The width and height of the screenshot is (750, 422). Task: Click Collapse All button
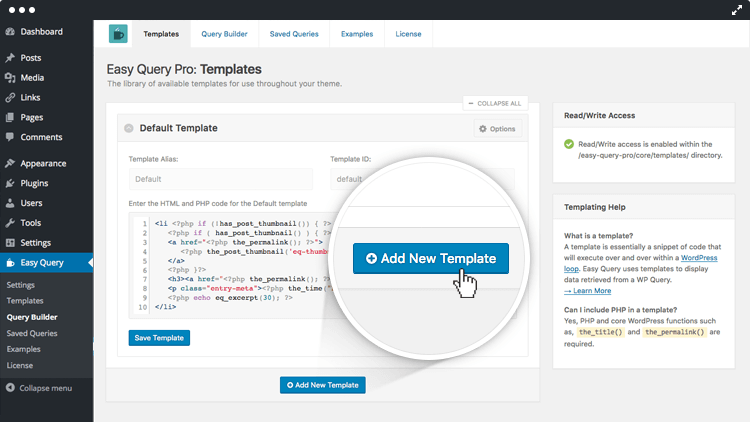pyautogui.click(x=495, y=103)
